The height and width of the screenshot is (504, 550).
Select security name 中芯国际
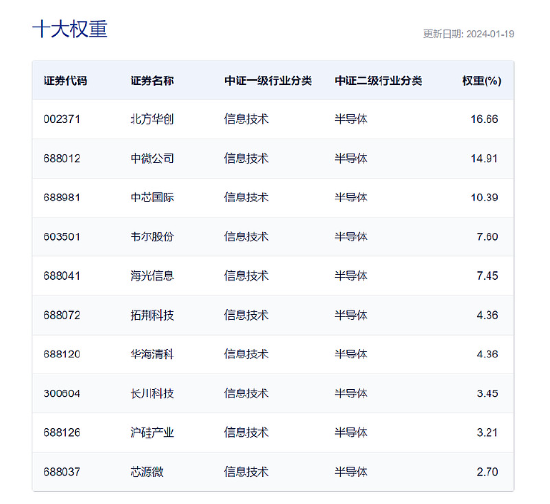tap(152, 197)
